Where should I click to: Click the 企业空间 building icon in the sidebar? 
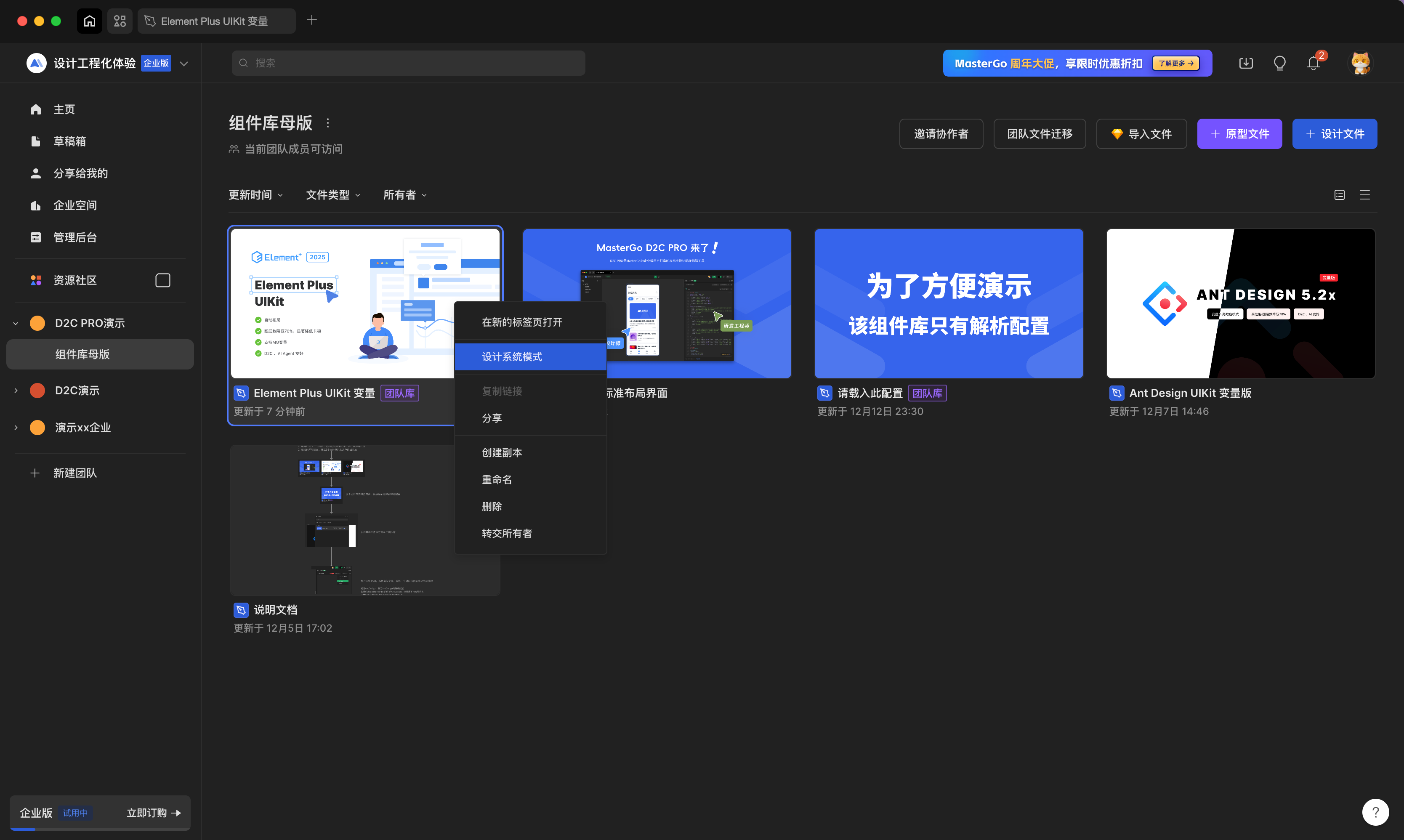pyautogui.click(x=36, y=205)
